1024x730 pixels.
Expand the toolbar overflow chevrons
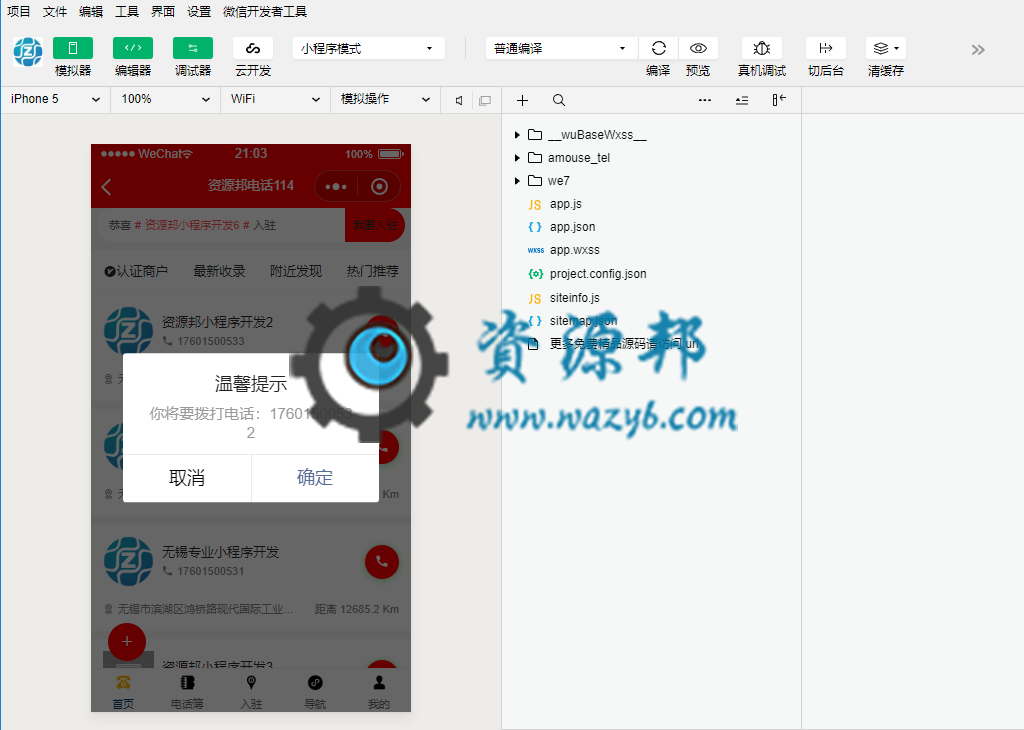(978, 50)
